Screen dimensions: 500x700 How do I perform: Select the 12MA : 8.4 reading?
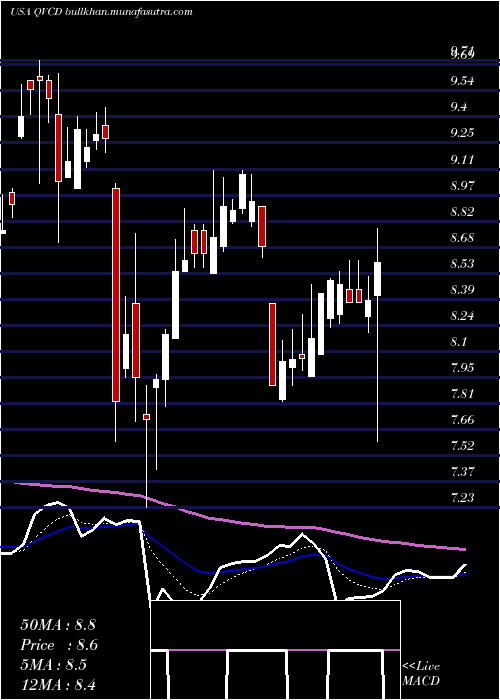(58, 684)
